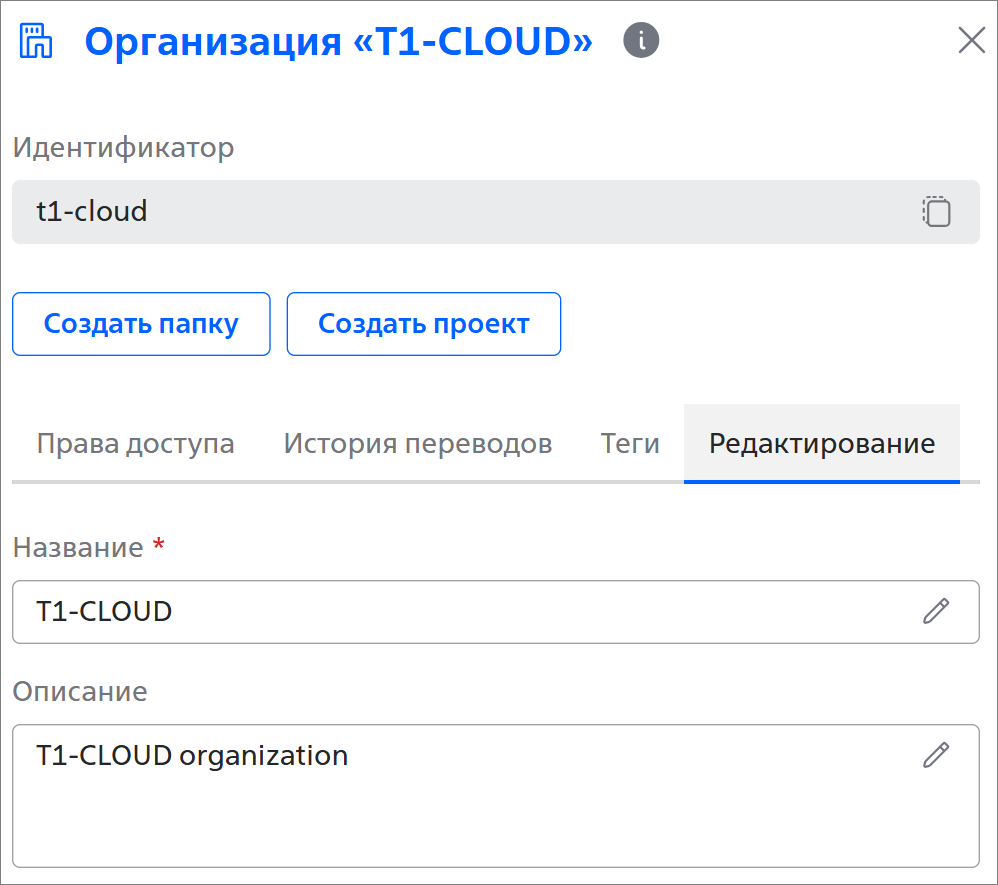This screenshot has width=998, height=885.
Task: Click into the Название field containing T1-CLOUD
Action: coord(496,612)
